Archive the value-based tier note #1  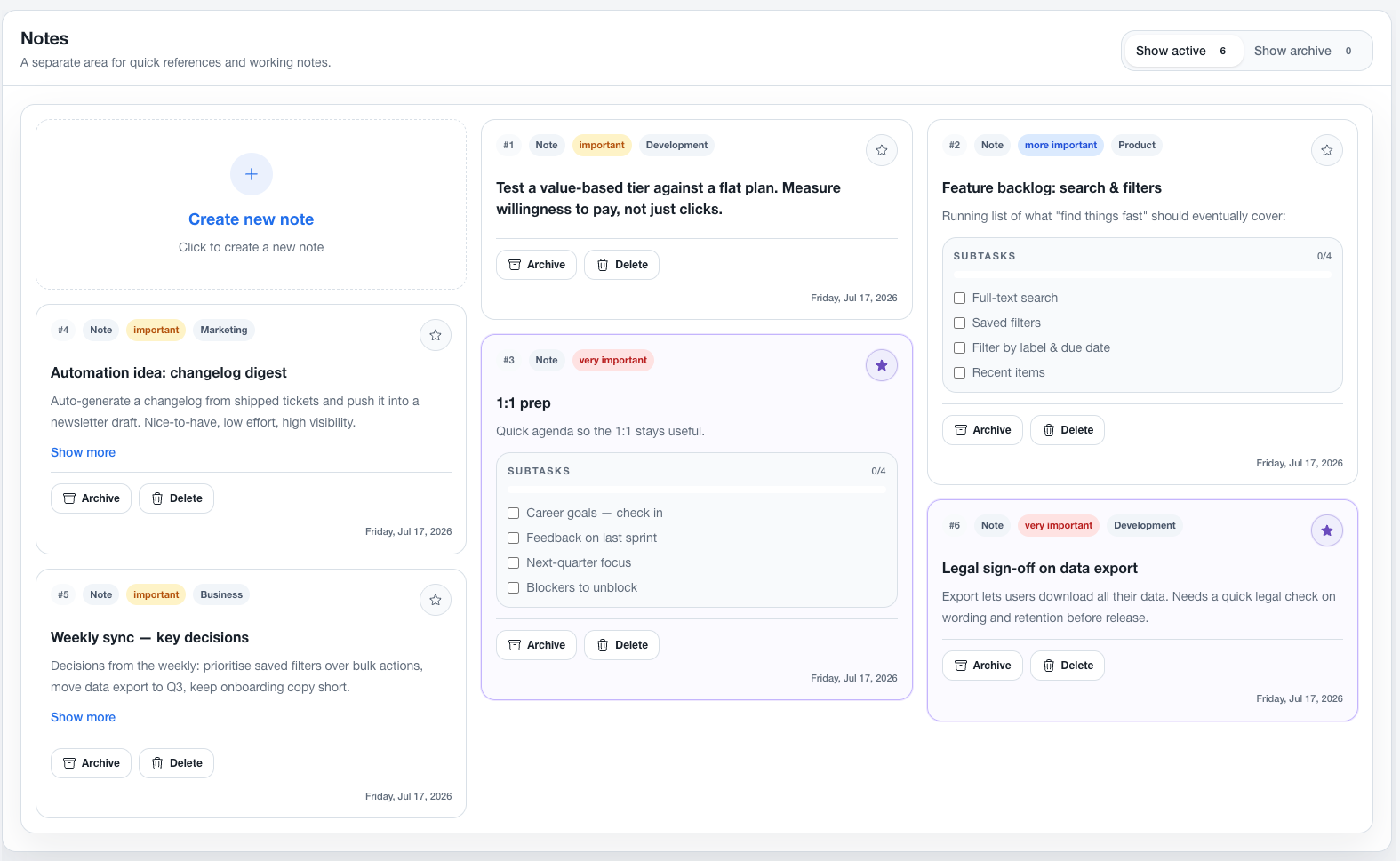pos(537,265)
